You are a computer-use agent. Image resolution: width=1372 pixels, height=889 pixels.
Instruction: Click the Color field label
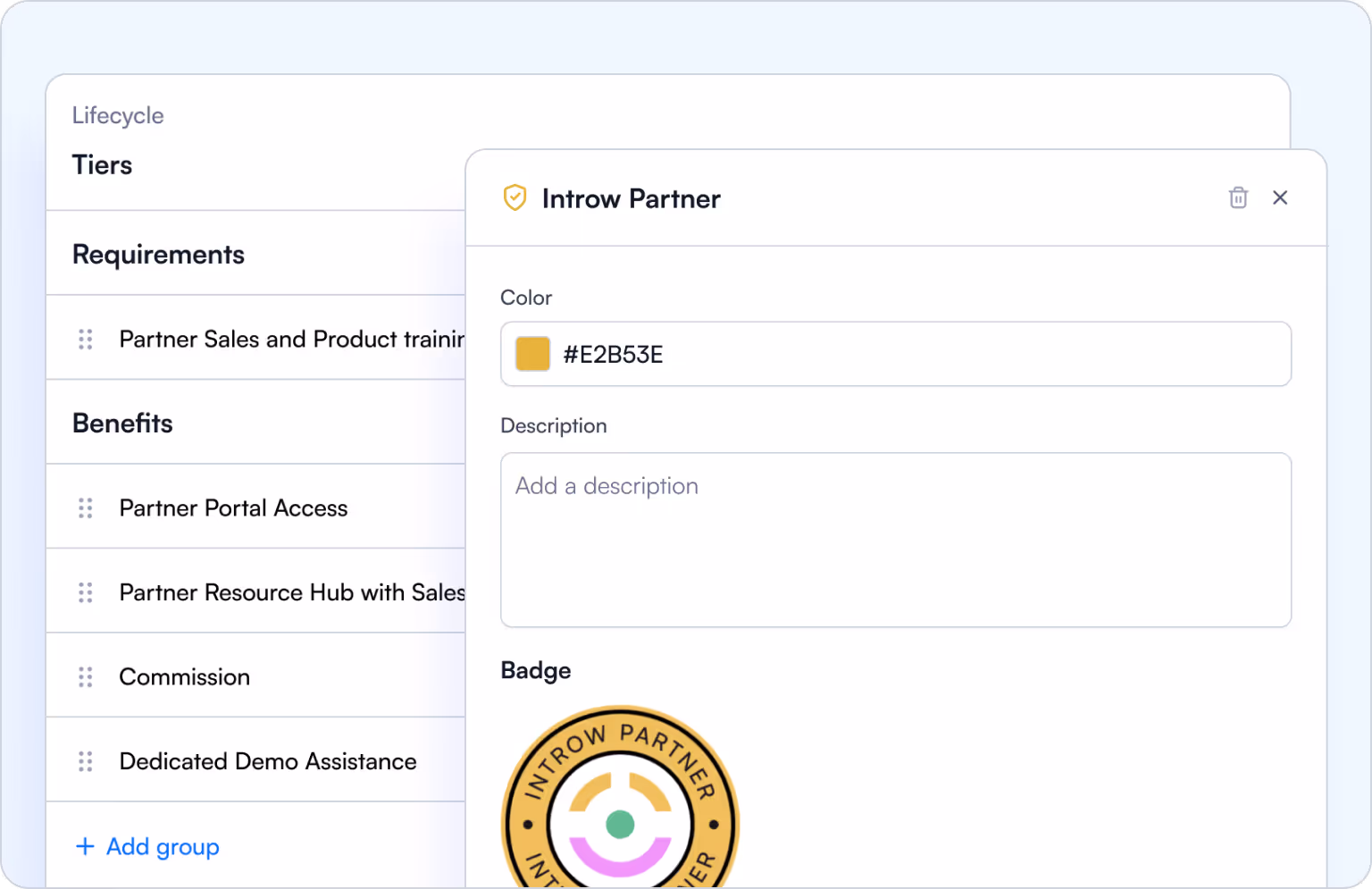click(x=526, y=298)
